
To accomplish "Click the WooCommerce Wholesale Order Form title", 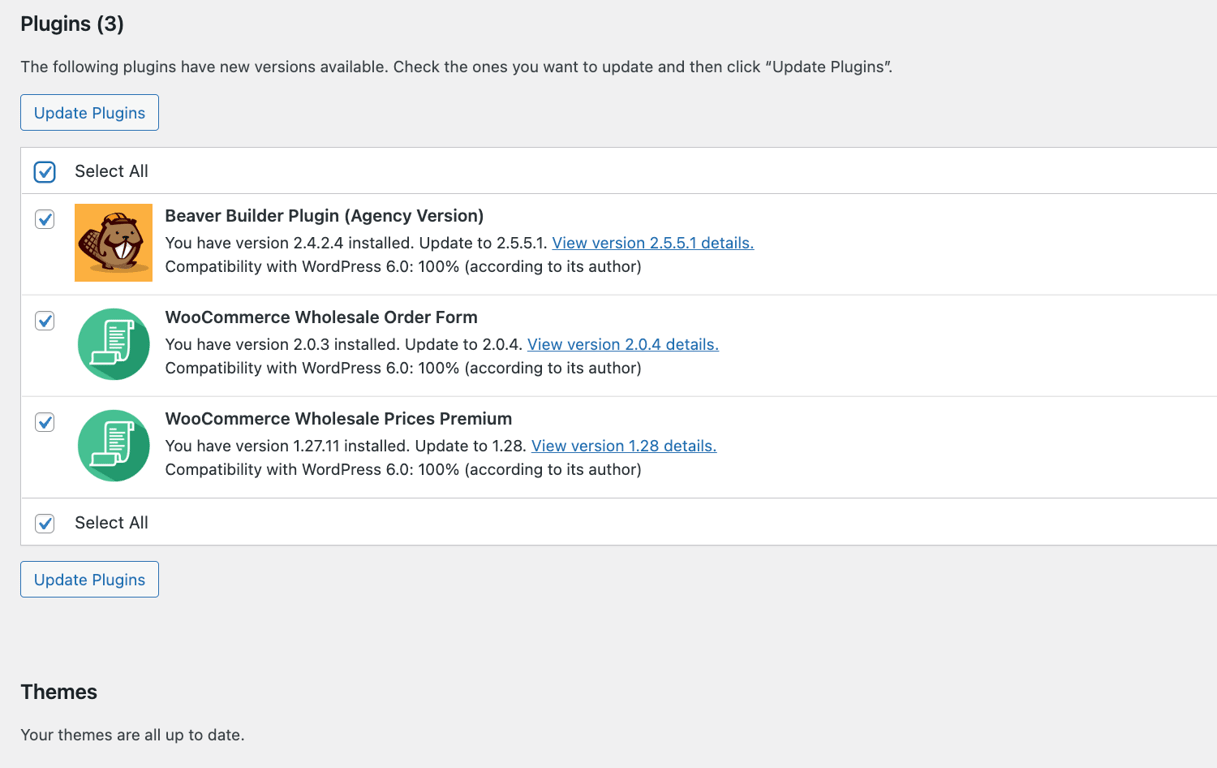I will (x=321, y=317).
